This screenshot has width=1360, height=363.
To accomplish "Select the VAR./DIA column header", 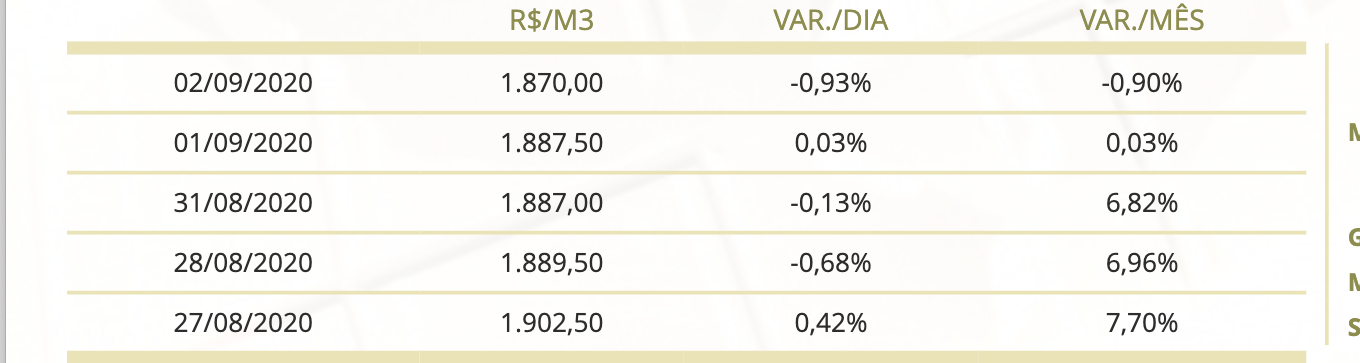I will 830,21.
